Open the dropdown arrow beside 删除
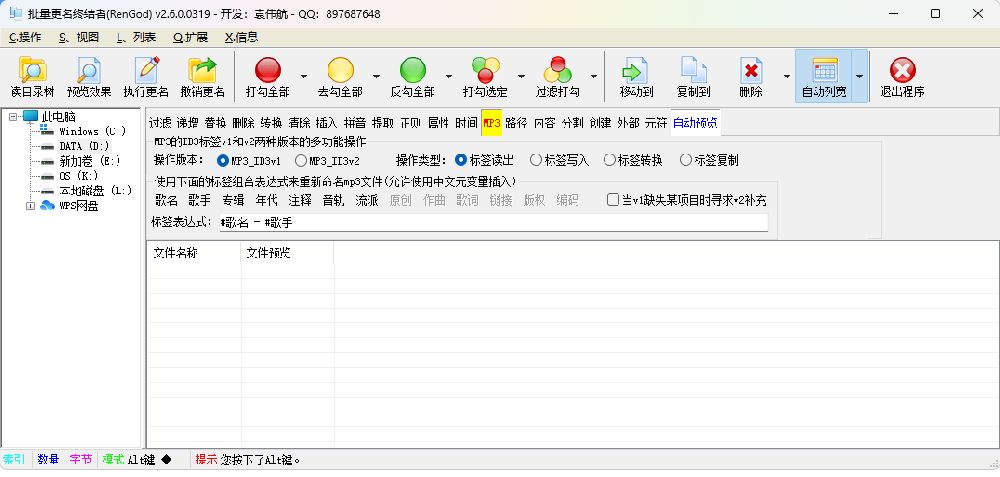1000x477 pixels. click(x=786, y=77)
